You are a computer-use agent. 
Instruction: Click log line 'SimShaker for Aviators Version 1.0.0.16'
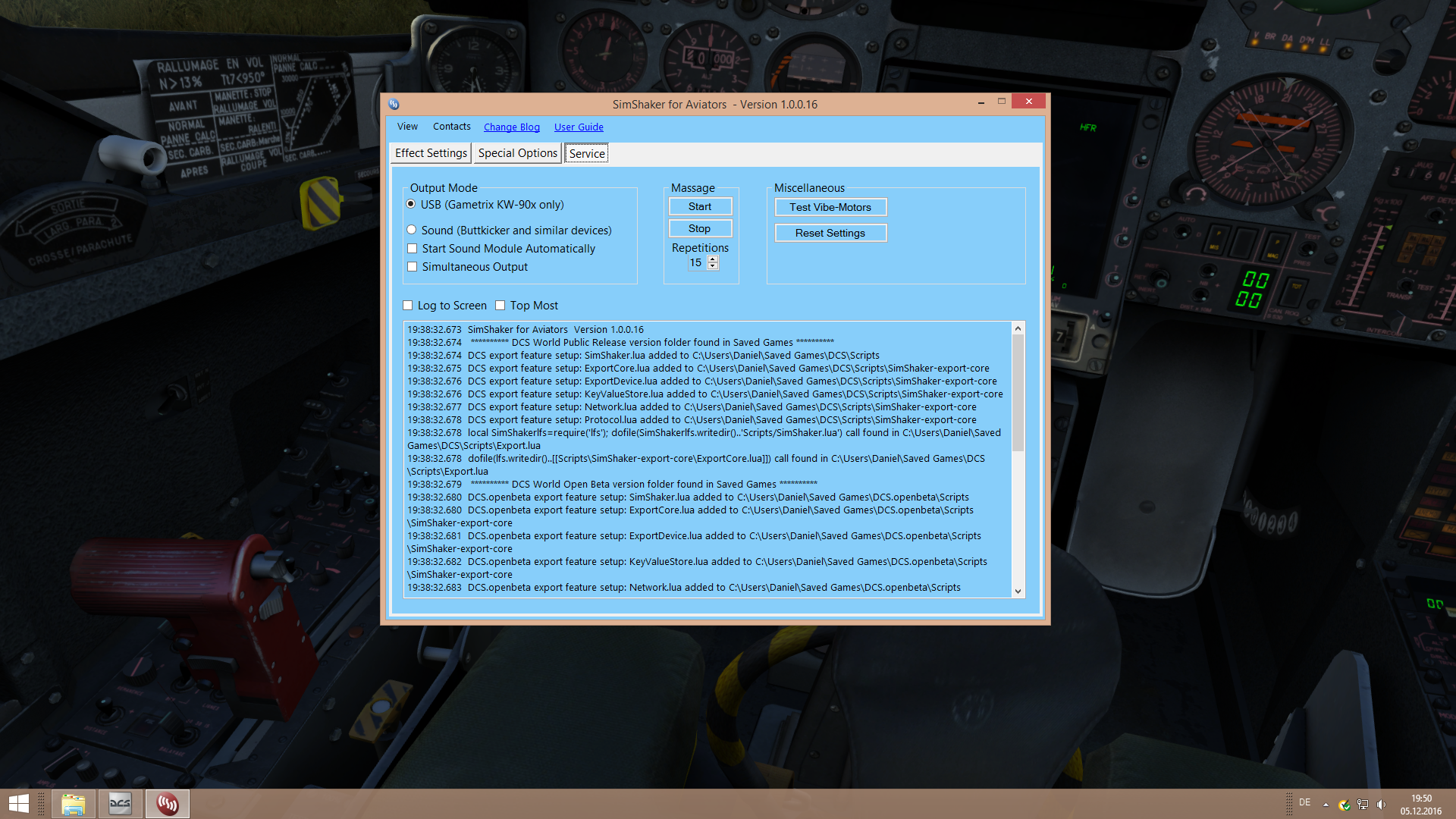coord(526,329)
